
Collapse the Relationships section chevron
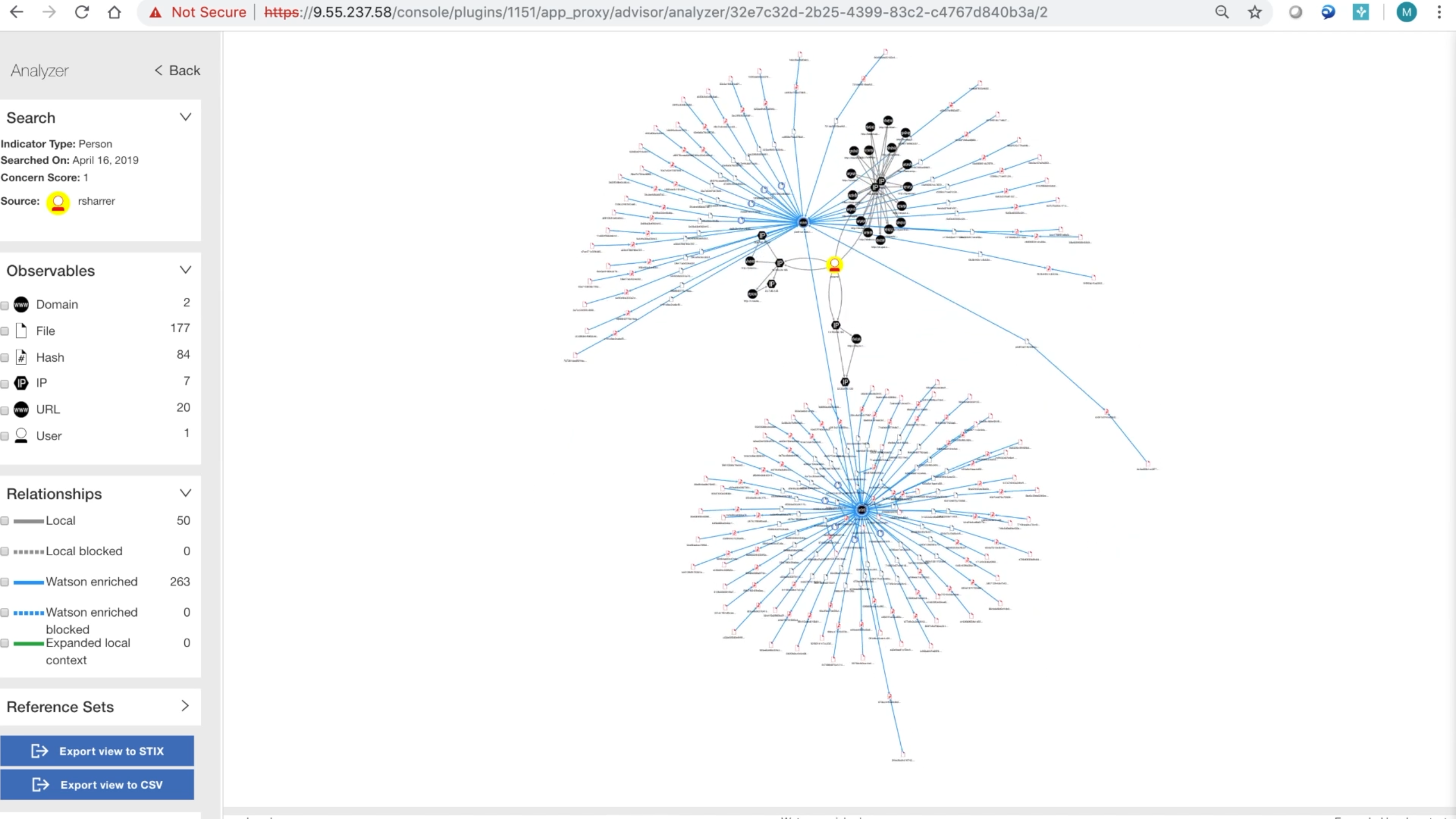185,493
